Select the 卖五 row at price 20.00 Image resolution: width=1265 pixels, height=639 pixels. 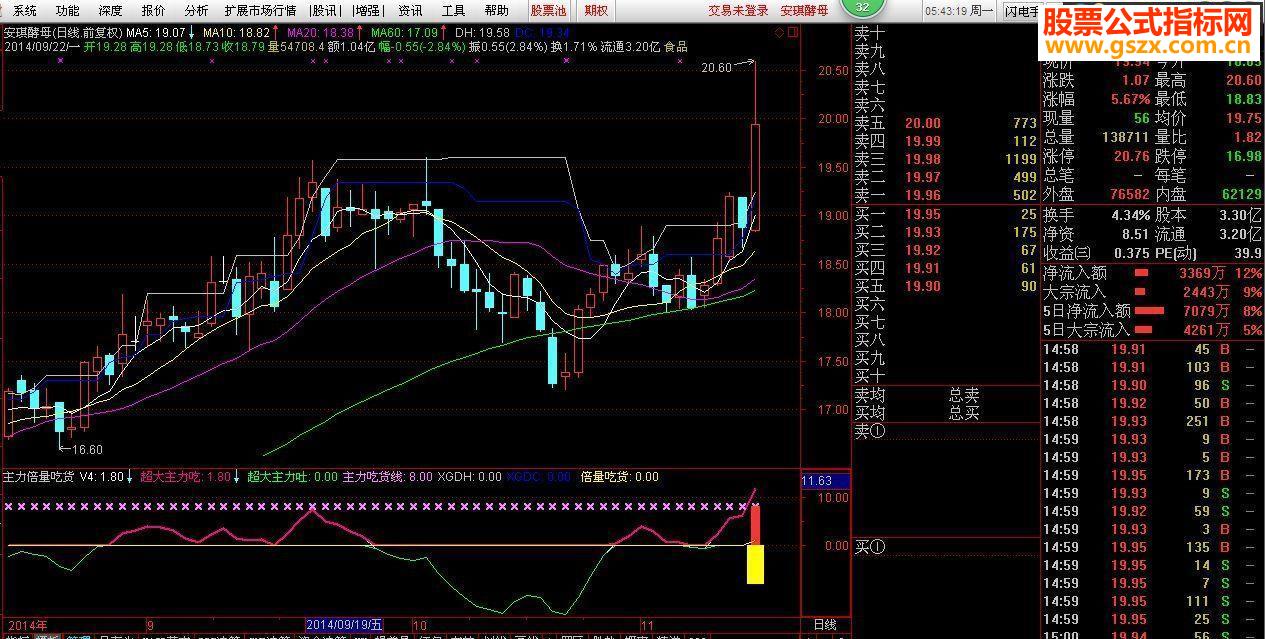tap(945, 123)
